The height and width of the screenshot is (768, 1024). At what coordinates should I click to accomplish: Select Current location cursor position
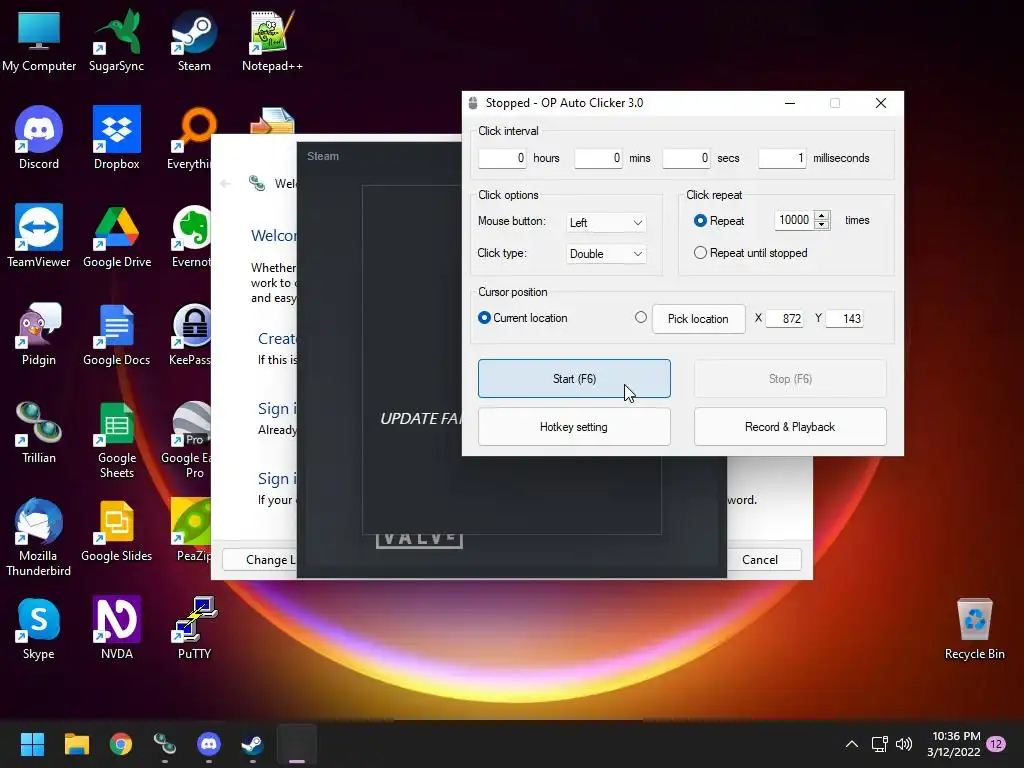pyautogui.click(x=484, y=317)
